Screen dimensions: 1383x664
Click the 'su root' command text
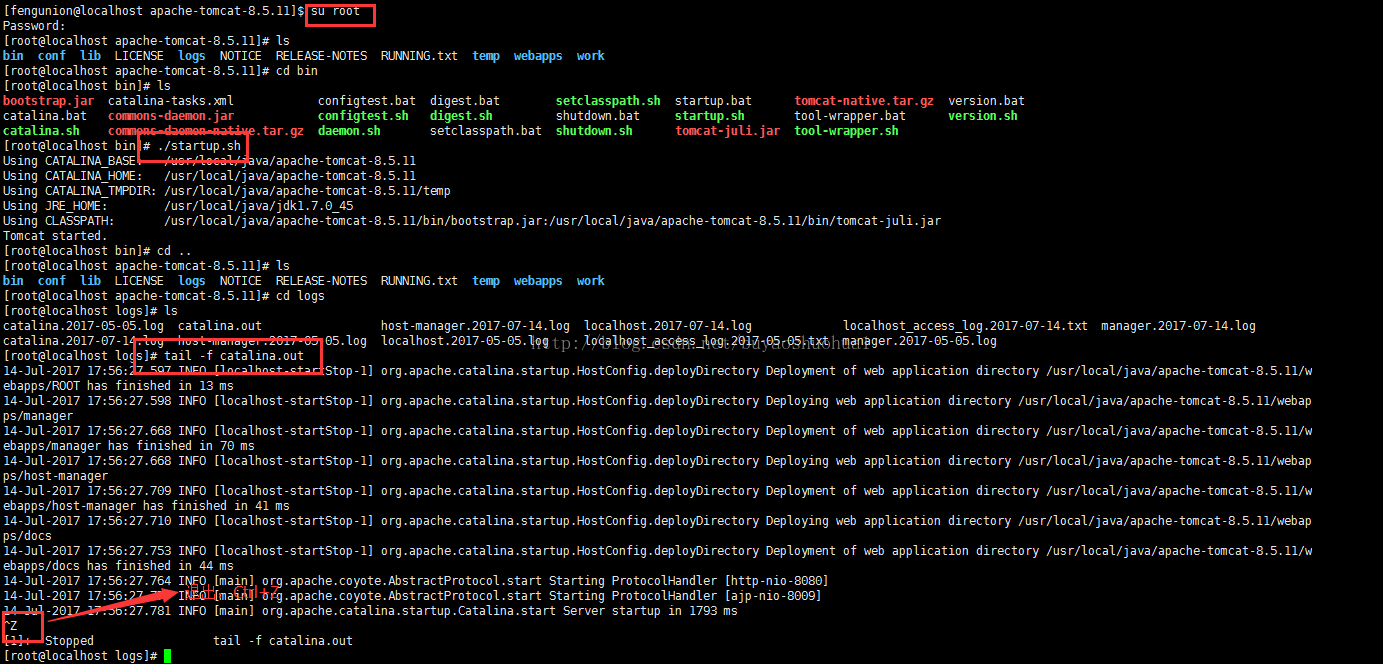tap(335, 11)
